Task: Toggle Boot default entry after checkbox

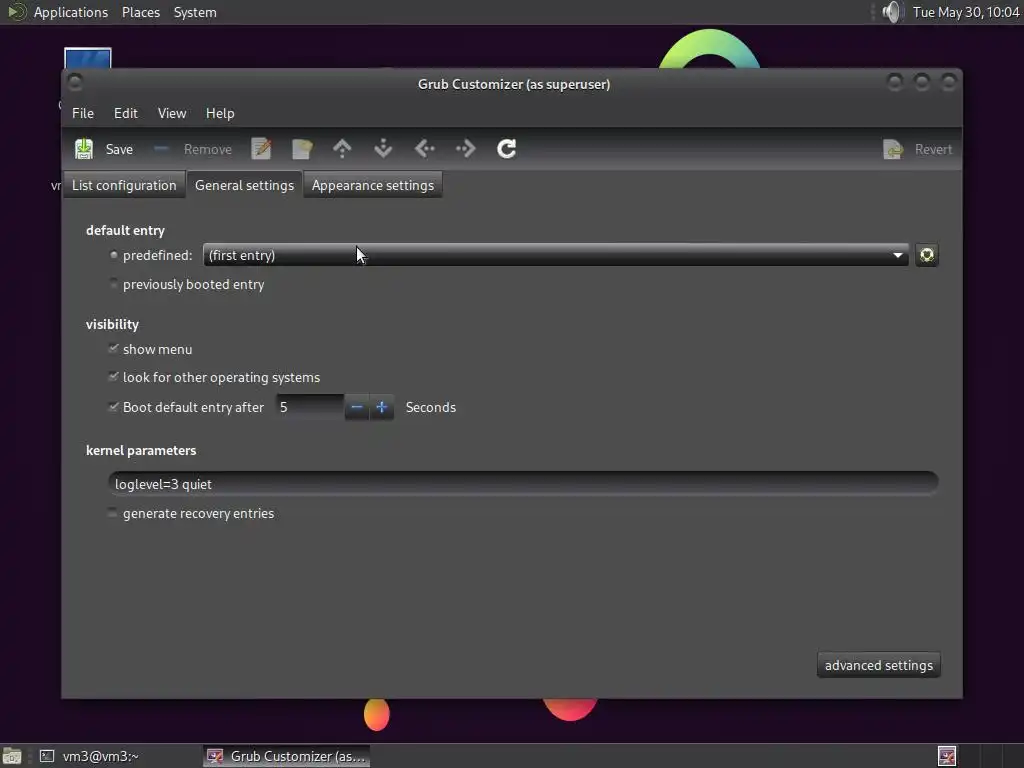Action: point(114,407)
